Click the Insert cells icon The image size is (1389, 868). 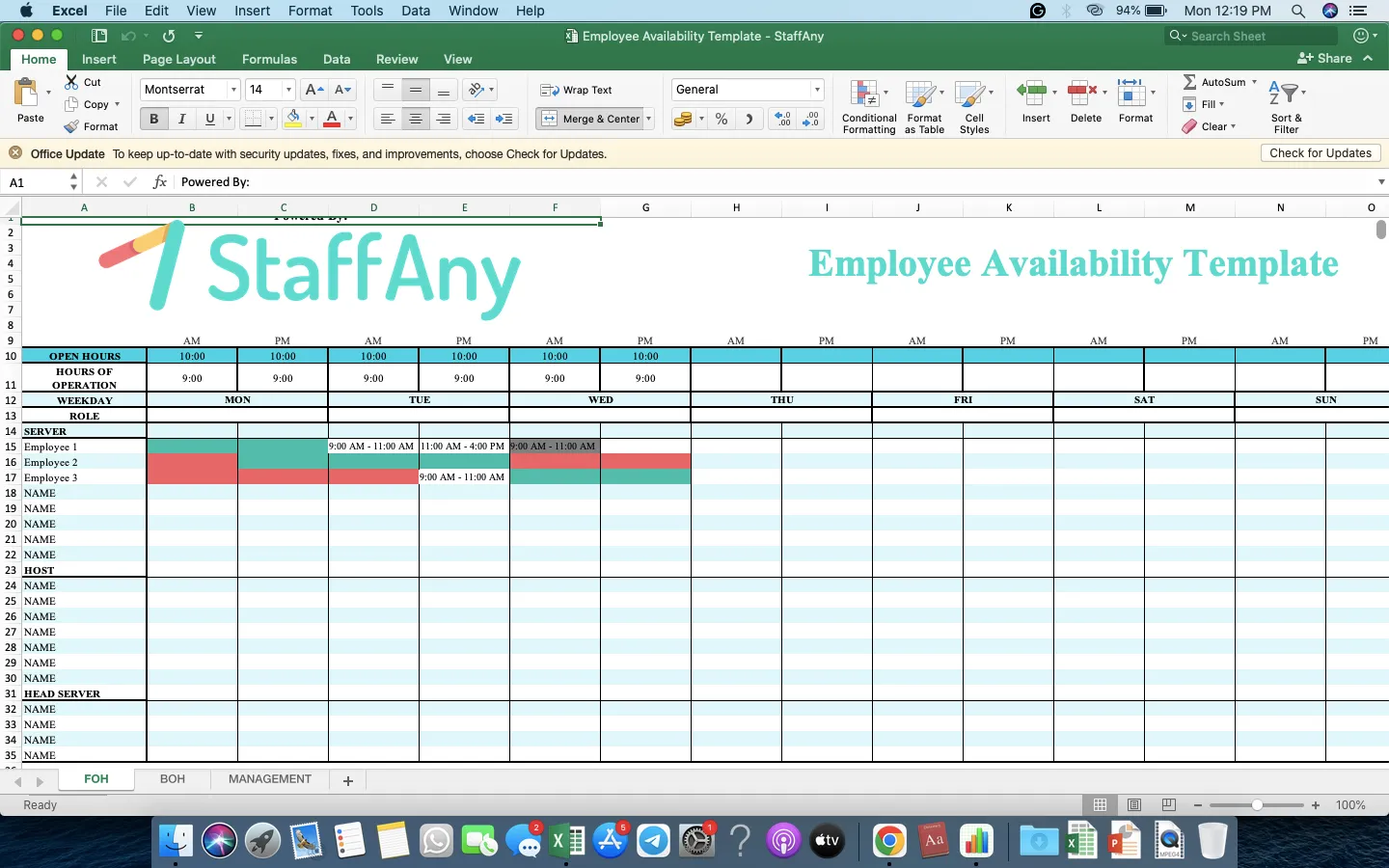tap(1032, 93)
